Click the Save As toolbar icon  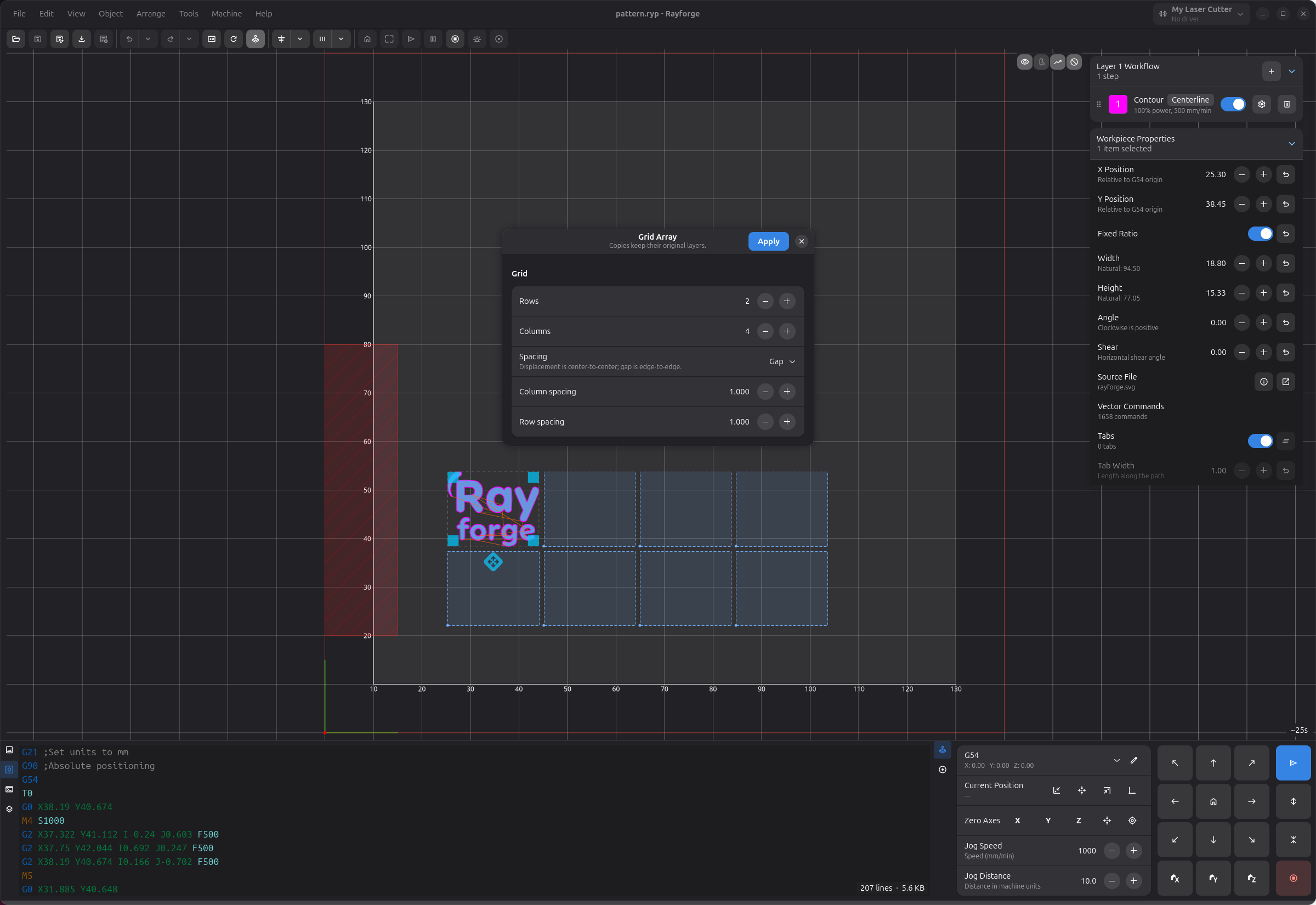(x=60, y=39)
